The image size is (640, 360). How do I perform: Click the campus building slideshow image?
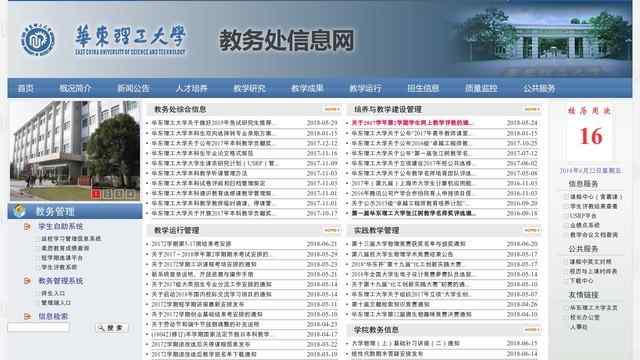coord(75,151)
